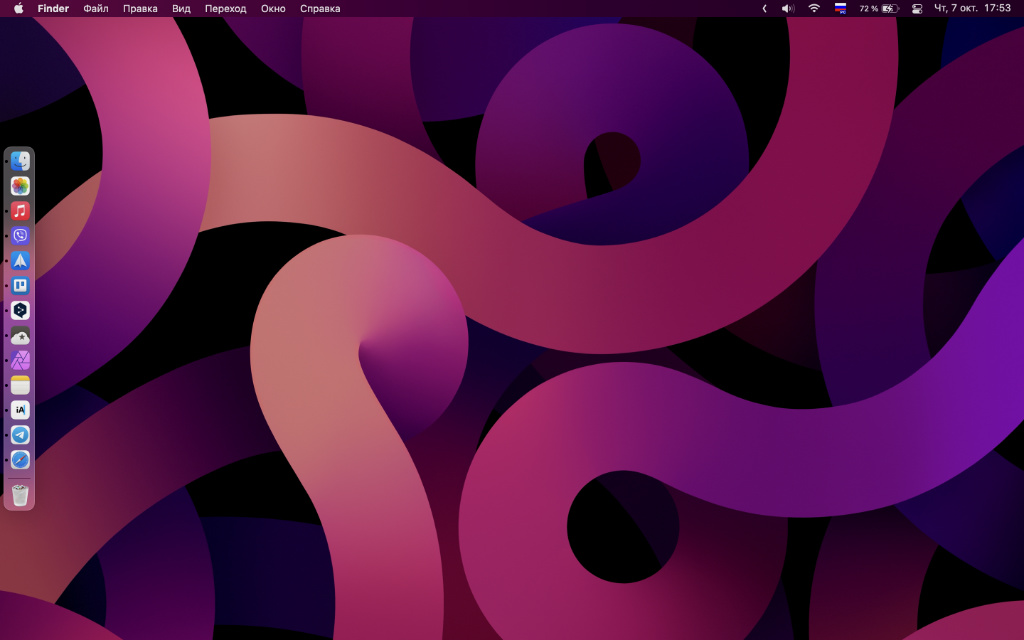Launch Safari browser from the Dock

[x=20, y=460]
